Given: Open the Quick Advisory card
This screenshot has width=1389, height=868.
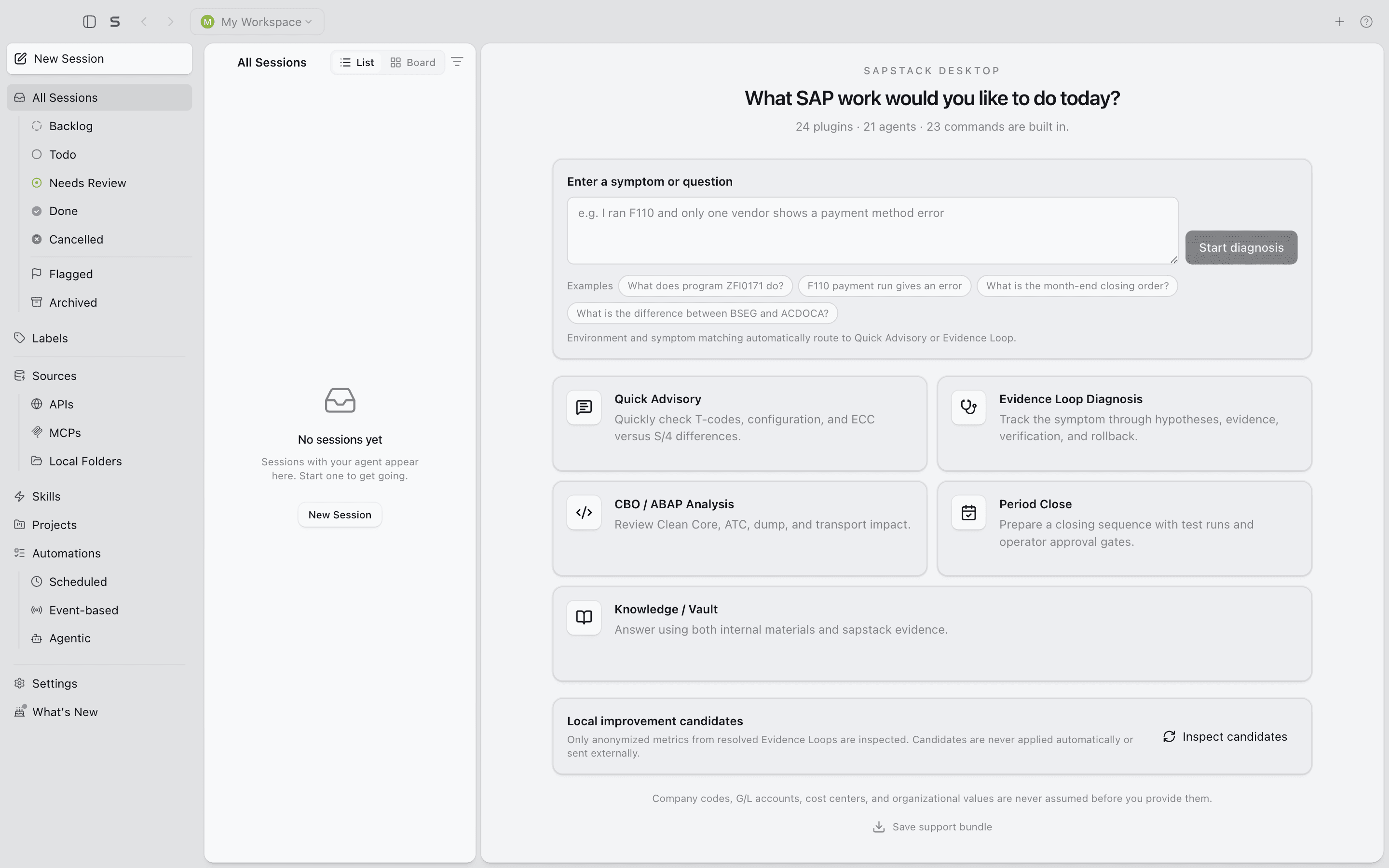Looking at the screenshot, I should pyautogui.click(x=739, y=424).
